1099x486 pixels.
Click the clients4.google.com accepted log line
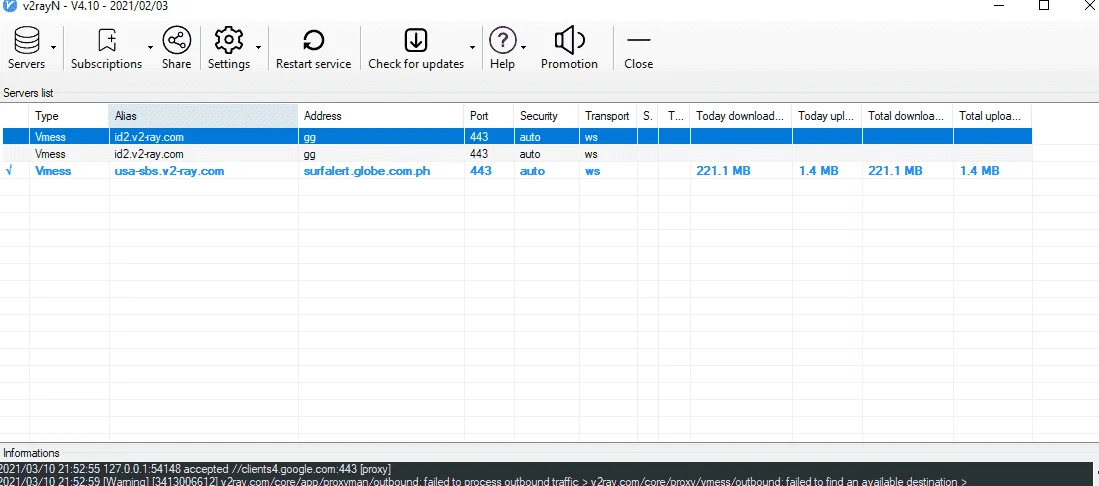pyautogui.click(x=196, y=468)
